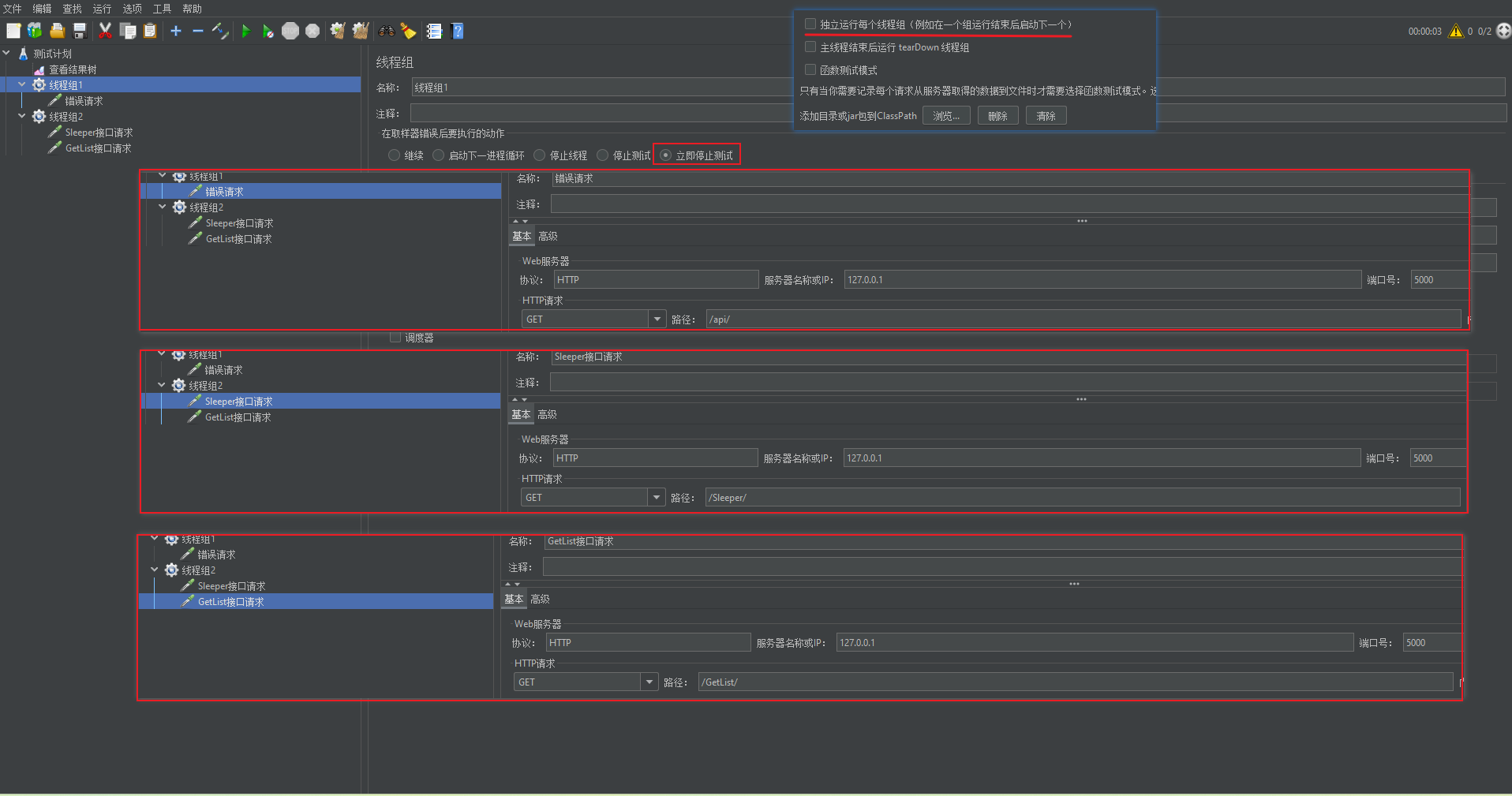1512x796 pixels.
Task: Collapse the 测试计划 root node arrow
Action: tap(6, 54)
